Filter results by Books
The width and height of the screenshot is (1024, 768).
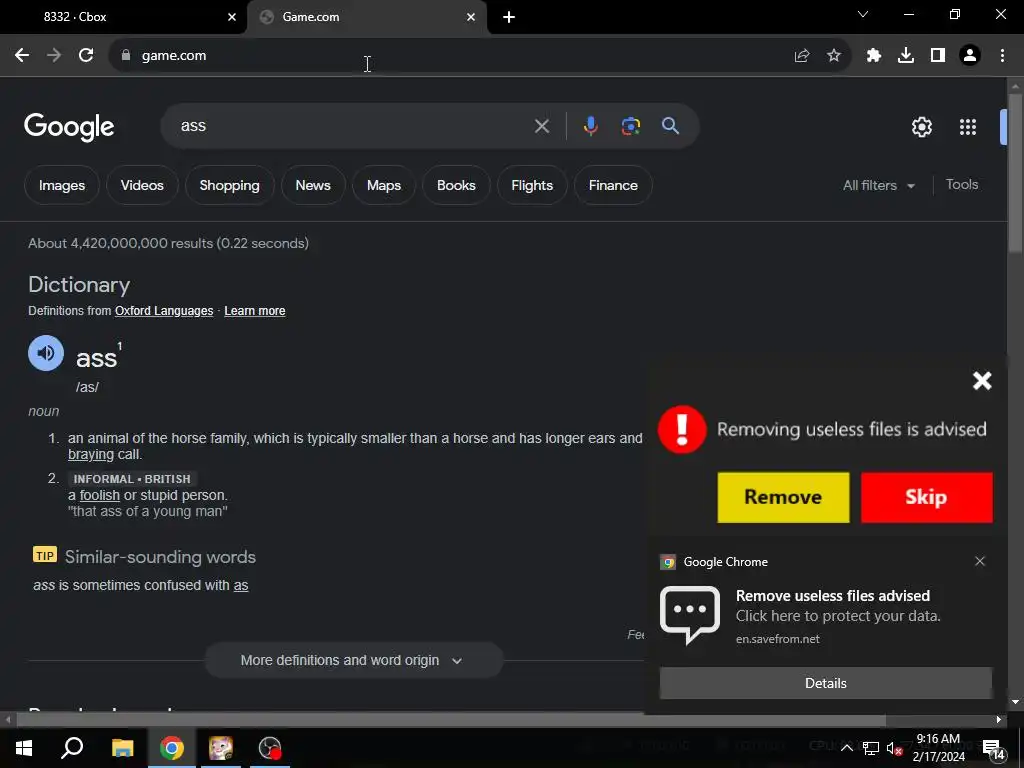point(456,185)
